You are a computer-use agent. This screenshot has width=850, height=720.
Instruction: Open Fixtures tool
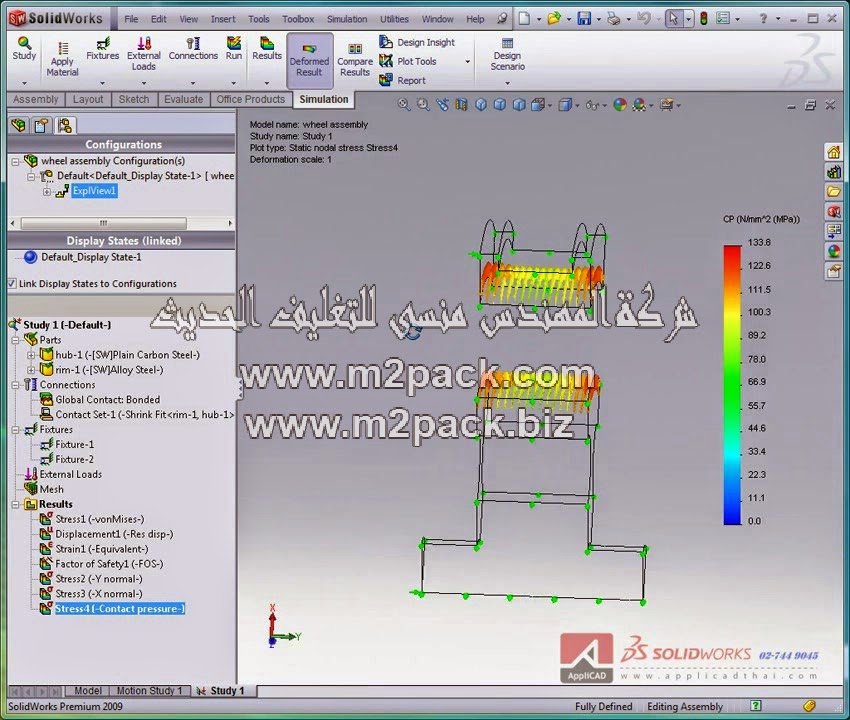(102, 48)
